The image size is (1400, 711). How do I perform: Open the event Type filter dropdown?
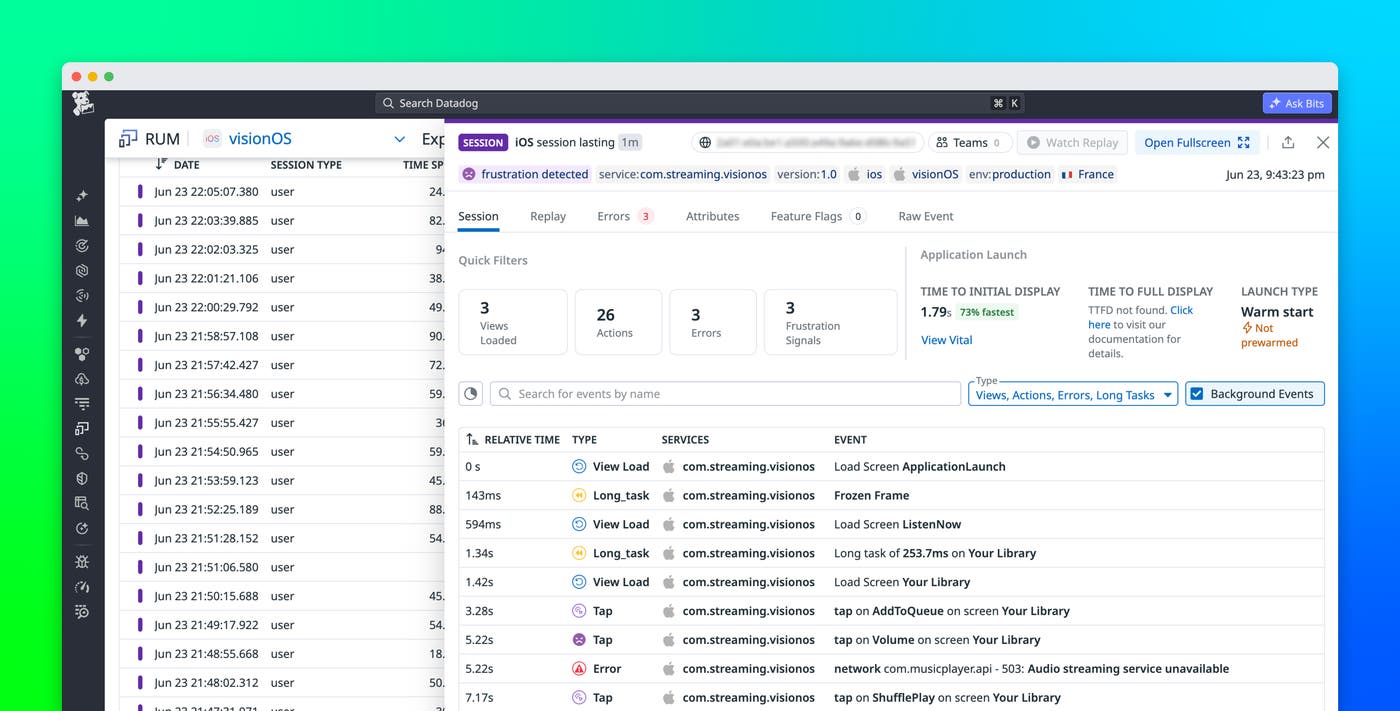click(x=1073, y=394)
